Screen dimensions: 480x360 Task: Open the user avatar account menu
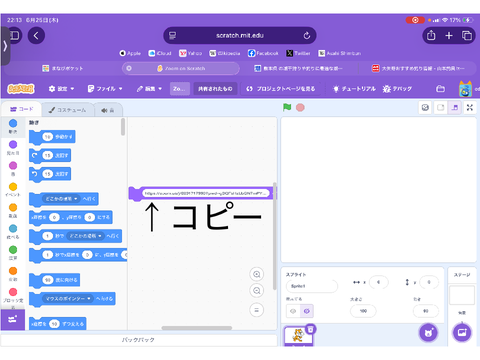coord(465,89)
